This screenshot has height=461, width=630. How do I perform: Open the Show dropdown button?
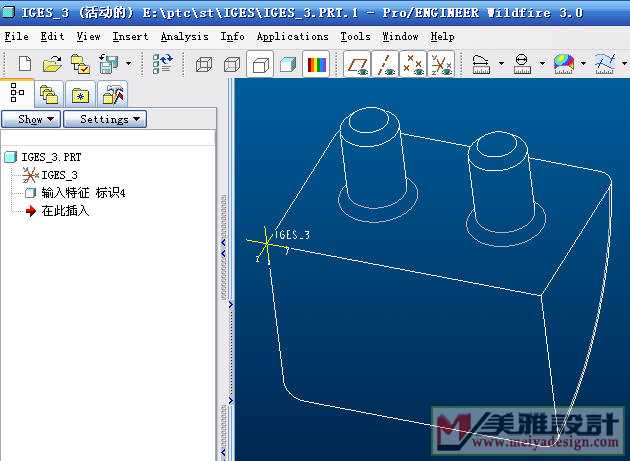[31, 119]
